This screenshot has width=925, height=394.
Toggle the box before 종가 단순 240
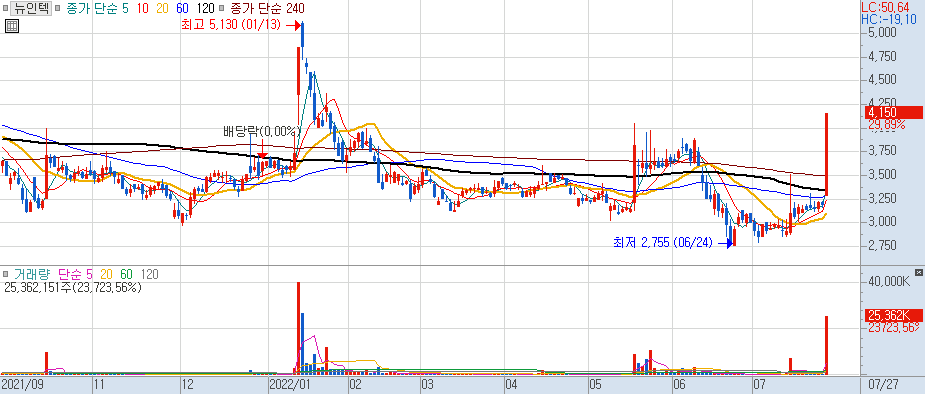pyautogui.click(x=221, y=8)
